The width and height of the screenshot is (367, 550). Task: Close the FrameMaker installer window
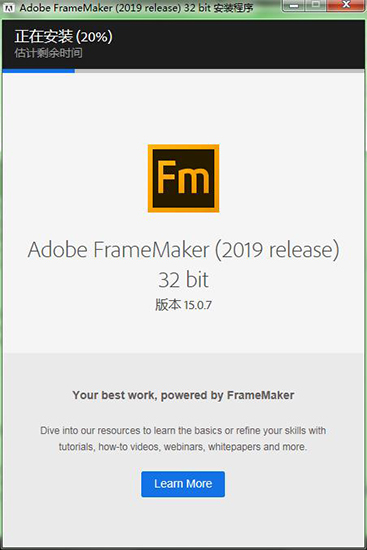click(x=346, y=5)
